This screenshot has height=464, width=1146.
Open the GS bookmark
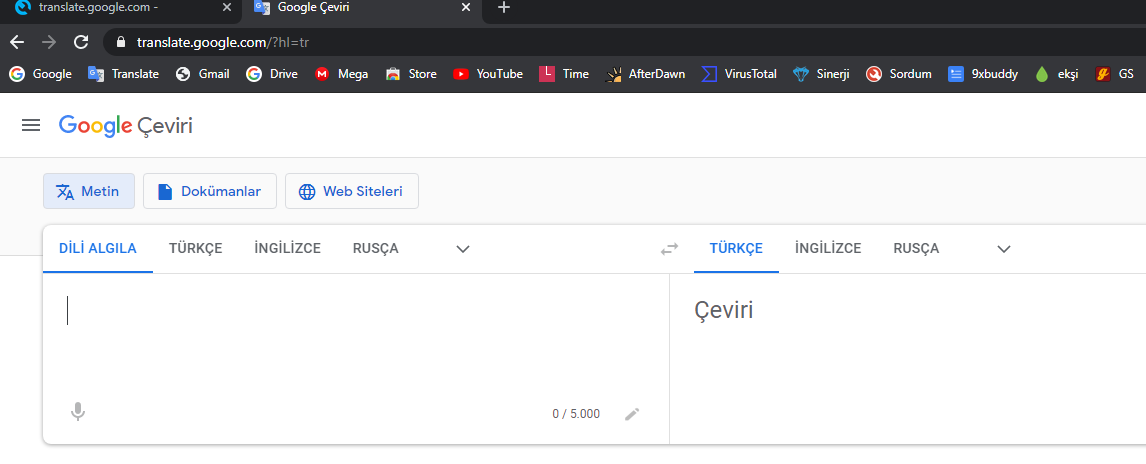[x=1115, y=74]
